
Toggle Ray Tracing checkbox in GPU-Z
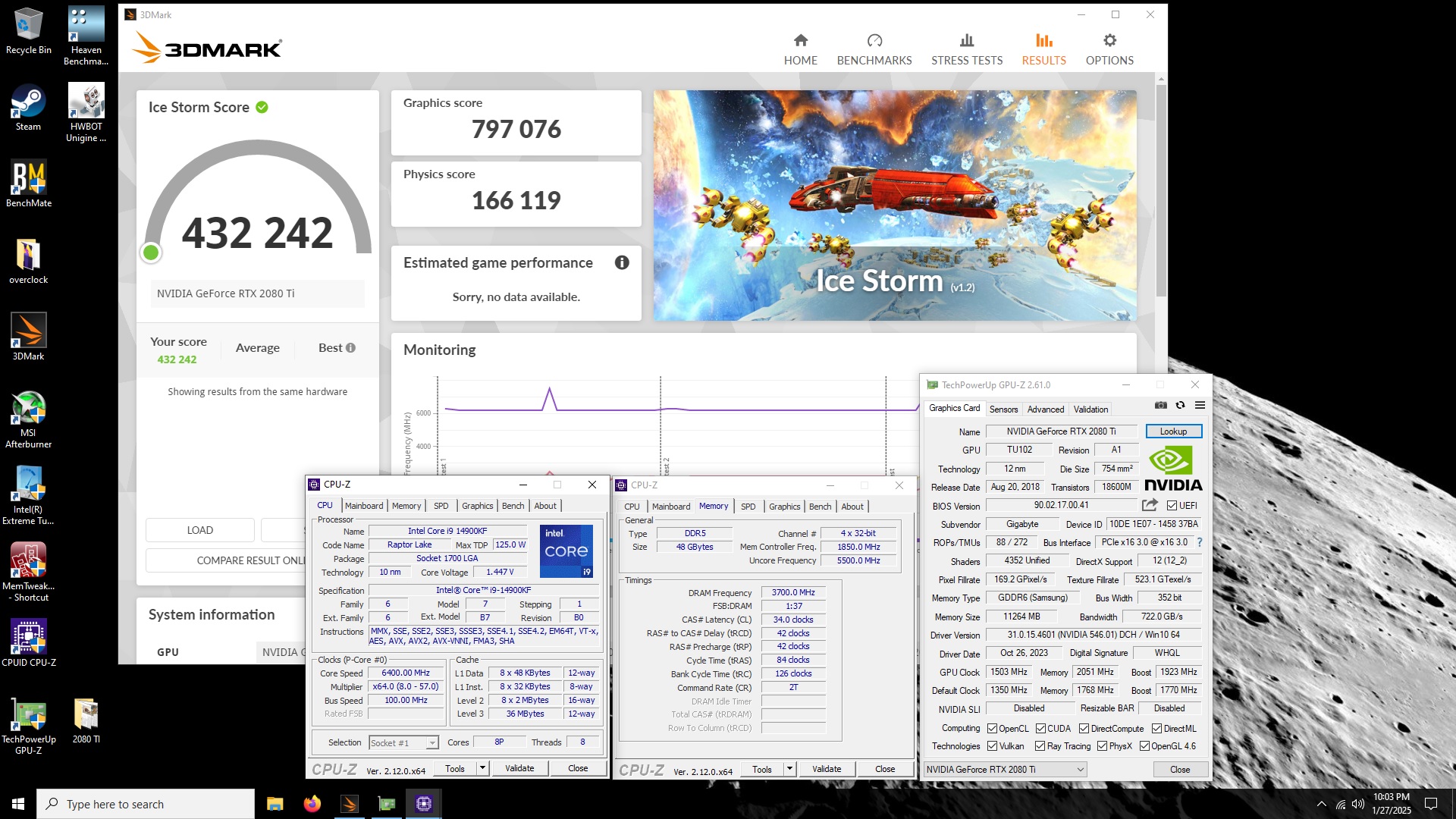tap(1040, 746)
